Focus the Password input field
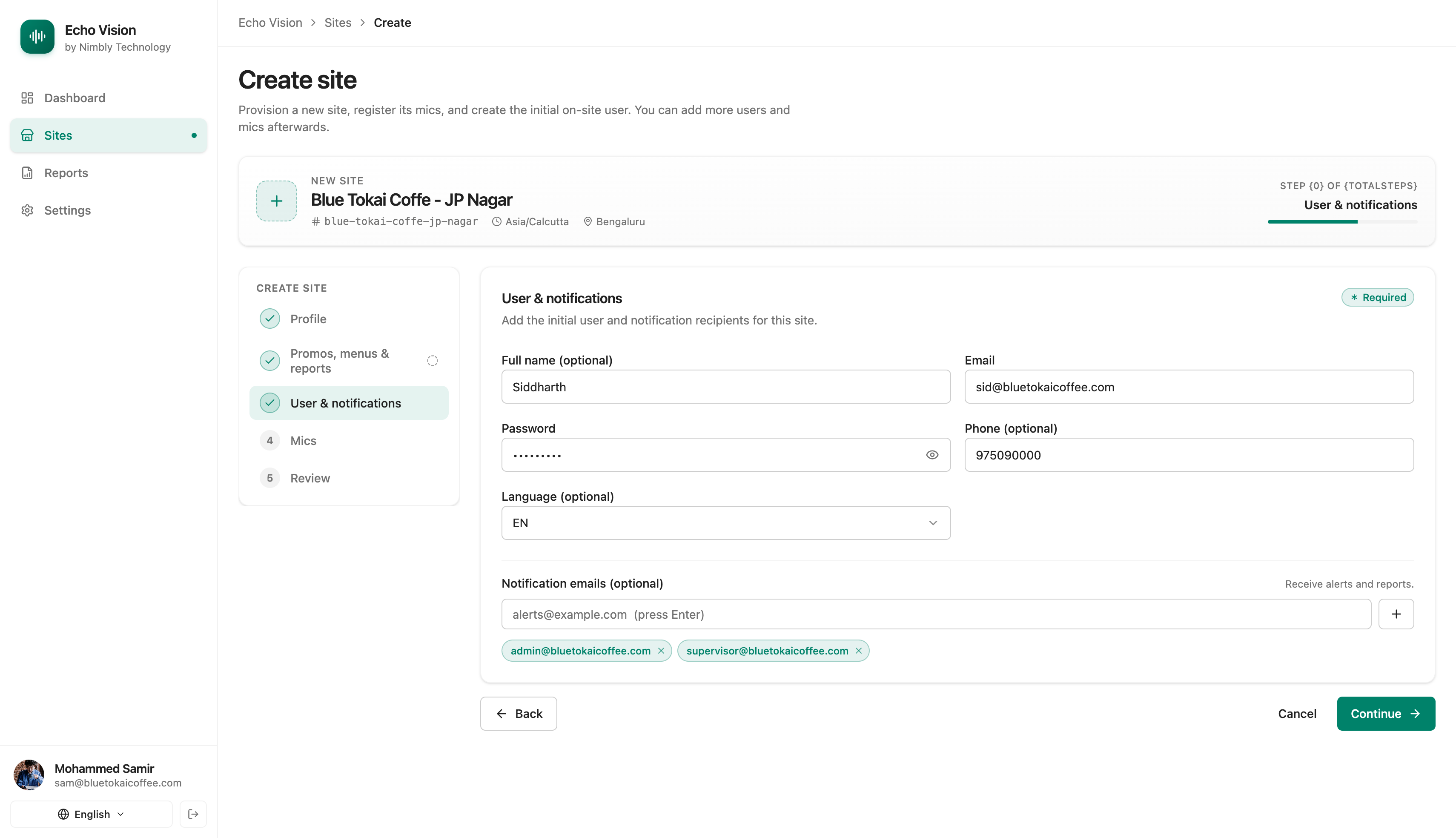This screenshot has width=1456, height=838. (x=726, y=455)
